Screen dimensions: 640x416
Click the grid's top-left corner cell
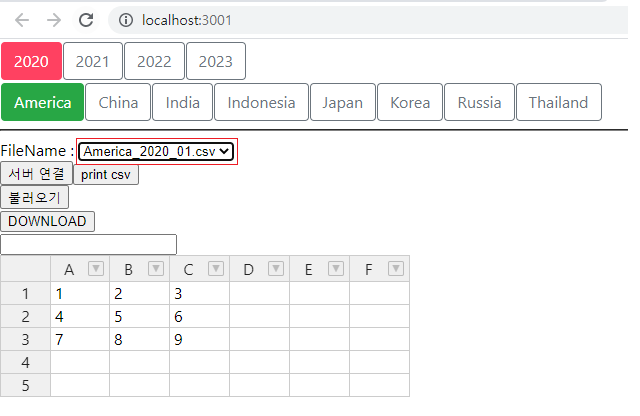coord(25,269)
